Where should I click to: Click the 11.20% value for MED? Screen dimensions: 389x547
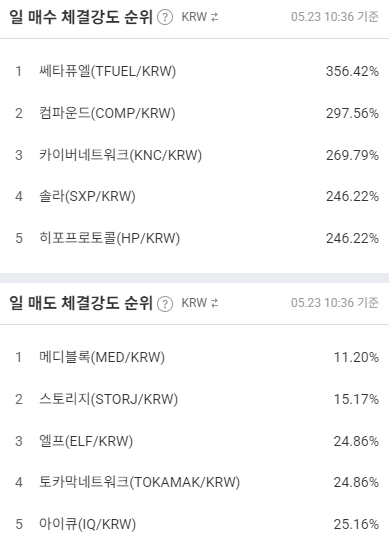356,357
